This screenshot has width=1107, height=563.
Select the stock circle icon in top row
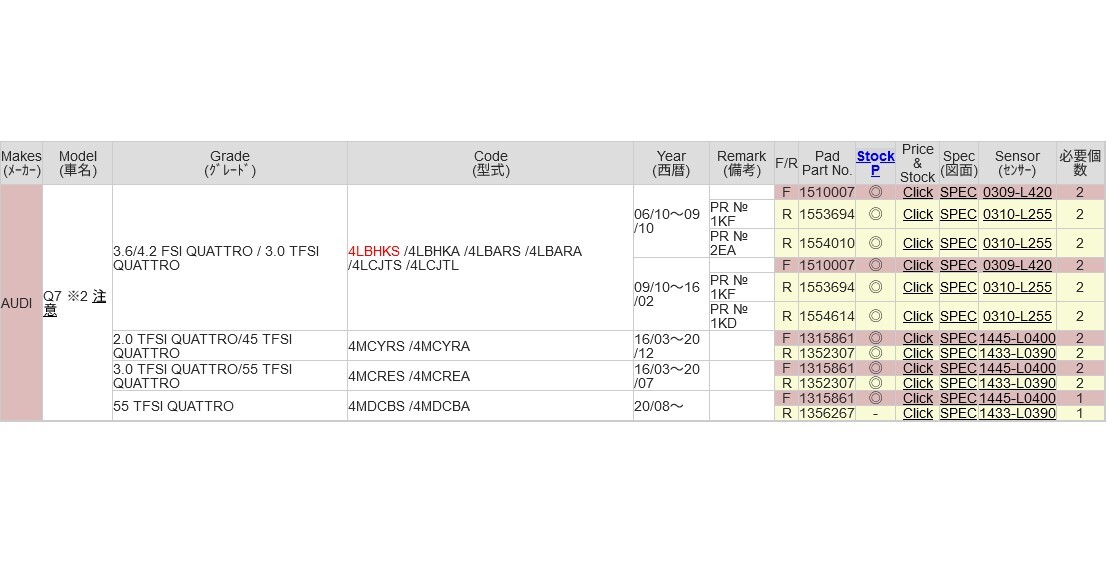[875, 192]
